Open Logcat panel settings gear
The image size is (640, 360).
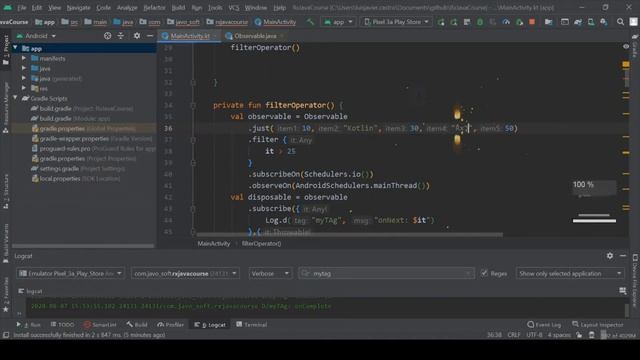tap(610, 256)
